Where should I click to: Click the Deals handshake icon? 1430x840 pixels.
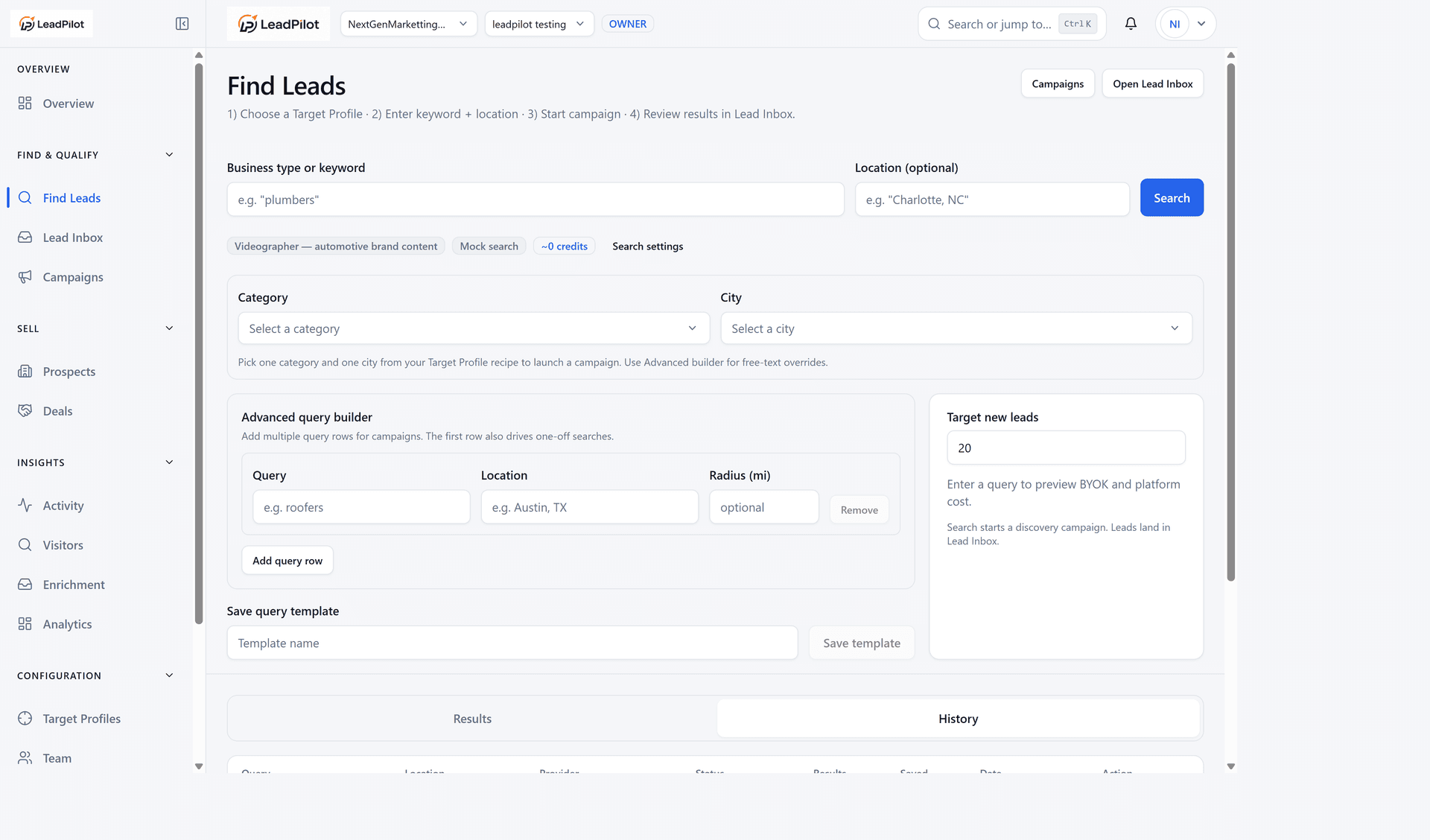pos(25,411)
